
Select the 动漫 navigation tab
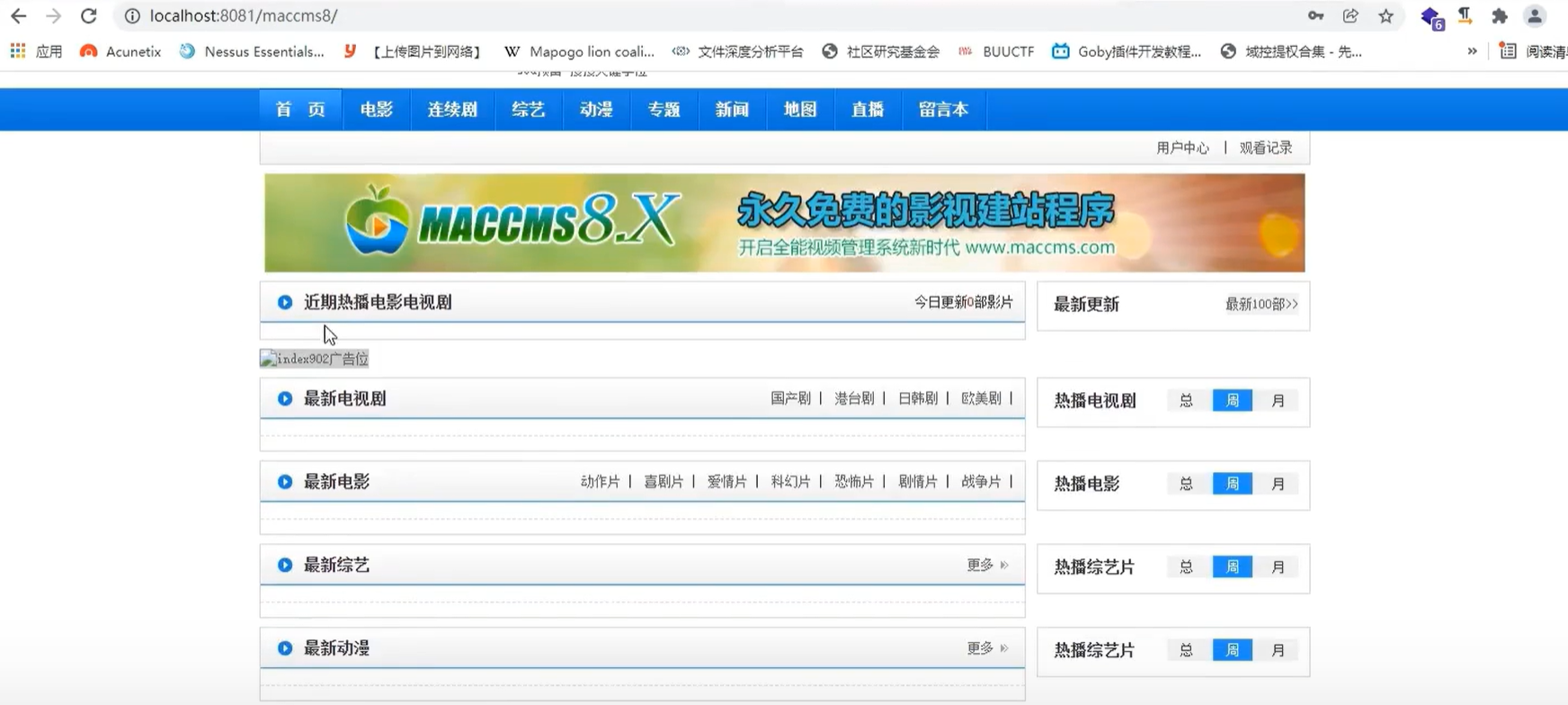point(596,110)
